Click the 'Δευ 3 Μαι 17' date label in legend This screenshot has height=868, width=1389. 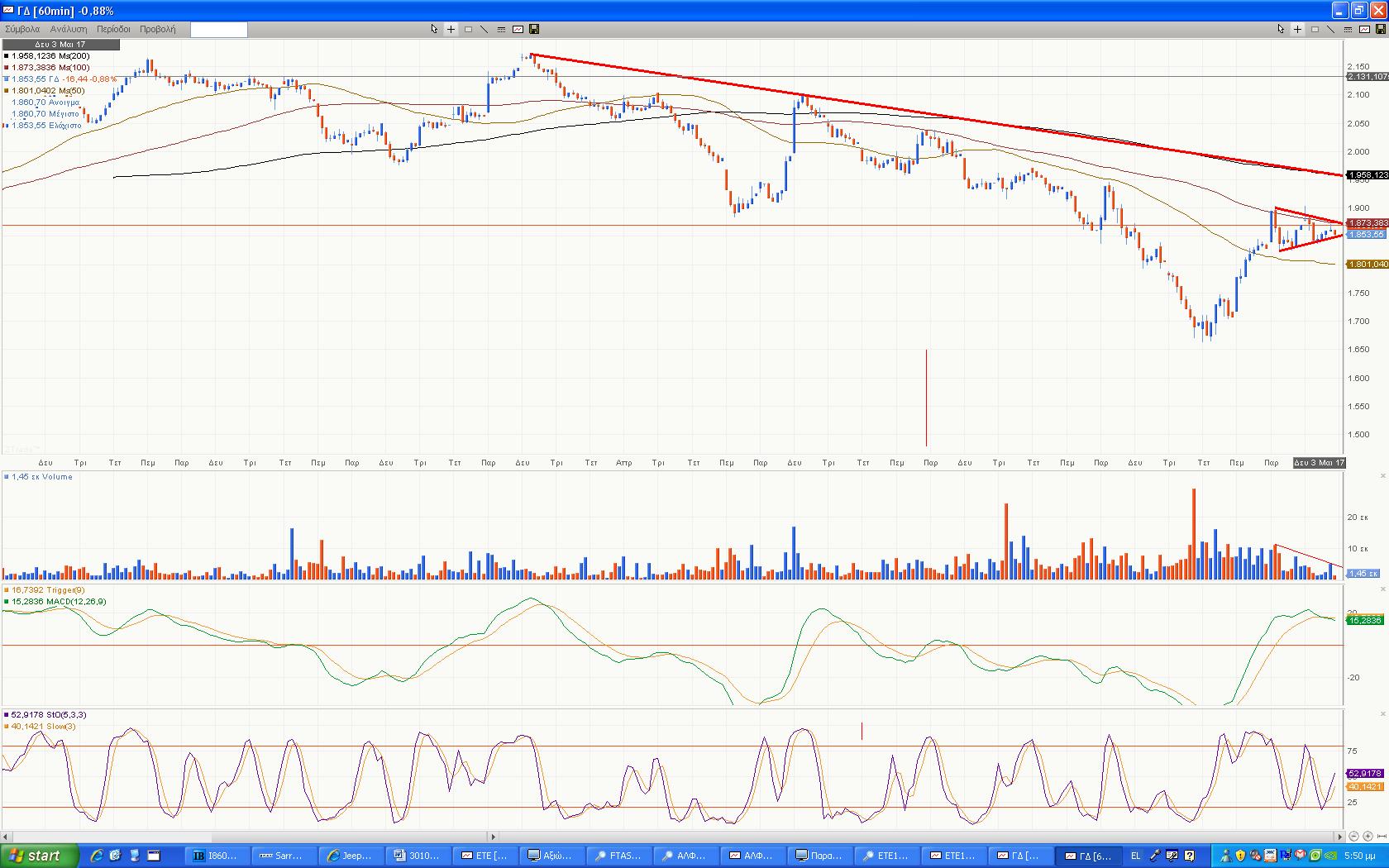60,45
